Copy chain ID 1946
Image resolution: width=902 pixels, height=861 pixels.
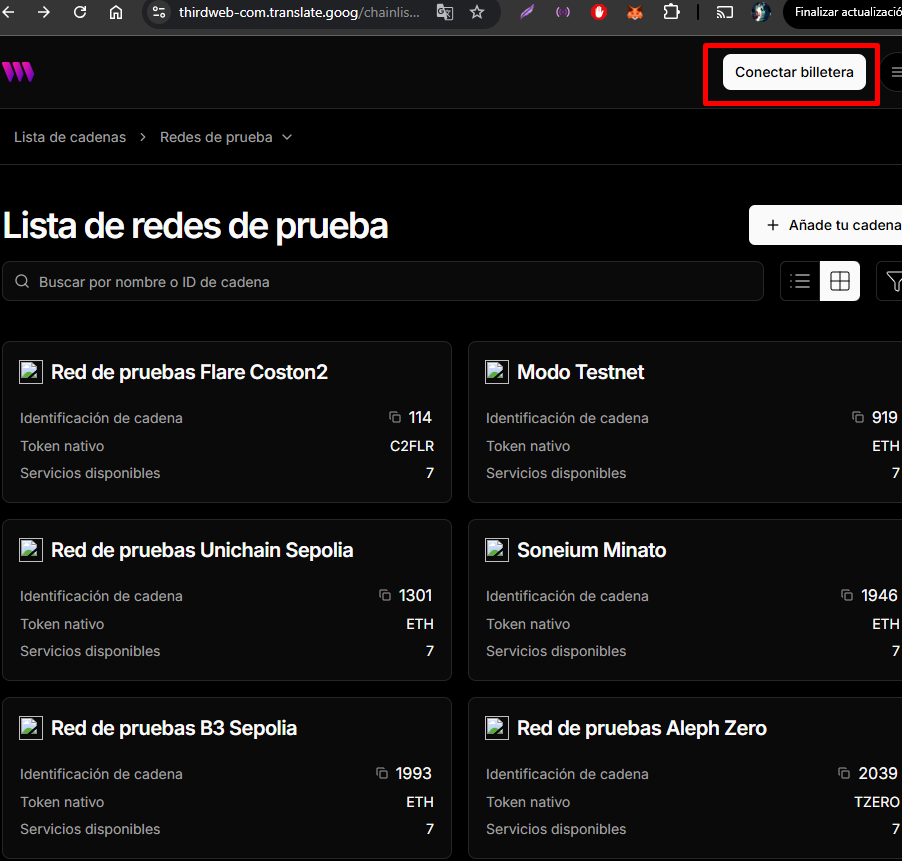[847, 595]
